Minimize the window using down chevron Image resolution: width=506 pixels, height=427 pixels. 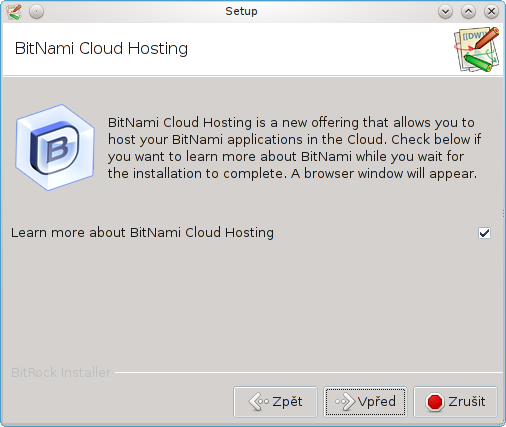(445, 12)
